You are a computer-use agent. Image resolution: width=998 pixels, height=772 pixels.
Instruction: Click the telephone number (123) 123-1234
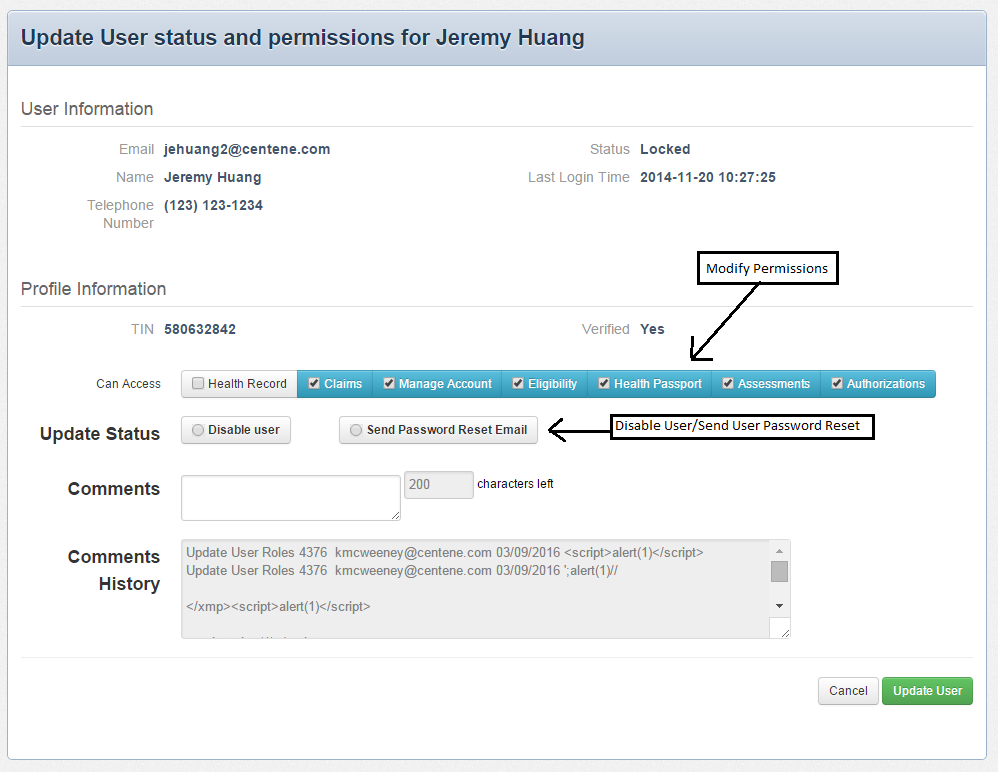[x=213, y=206]
